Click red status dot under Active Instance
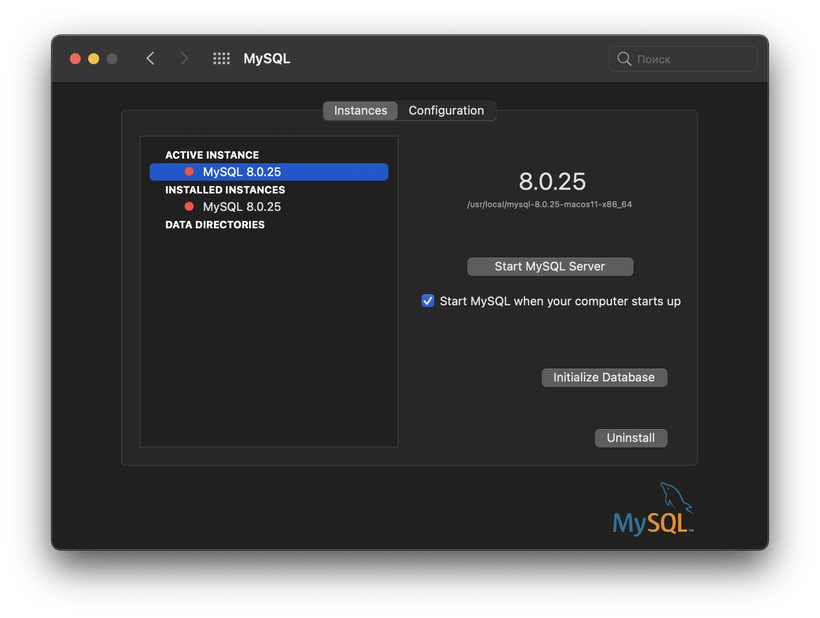 tap(189, 172)
